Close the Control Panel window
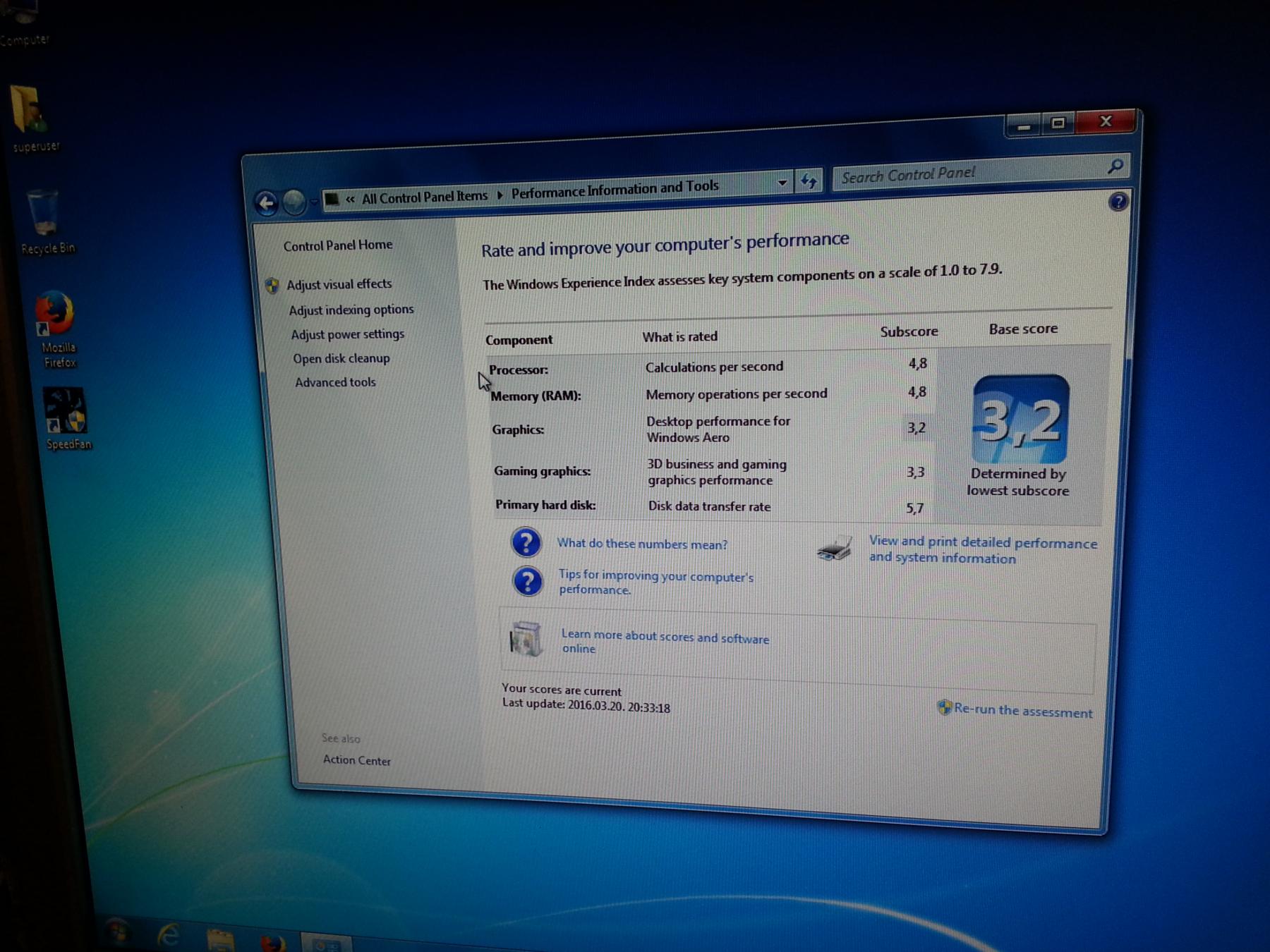 tap(1106, 121)
